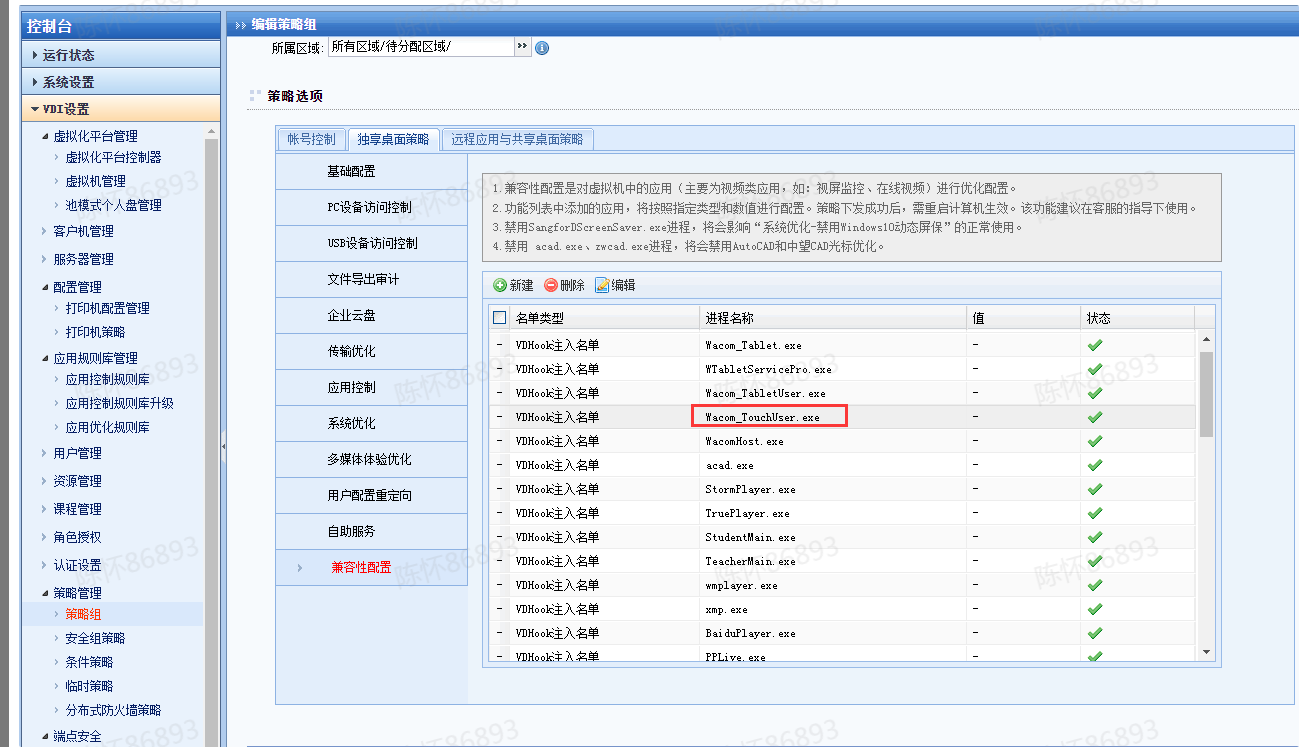The height and width of the screenshot is (747, 1301).
Task: Expand the 运行状态 section
Action: coord(121,55)
